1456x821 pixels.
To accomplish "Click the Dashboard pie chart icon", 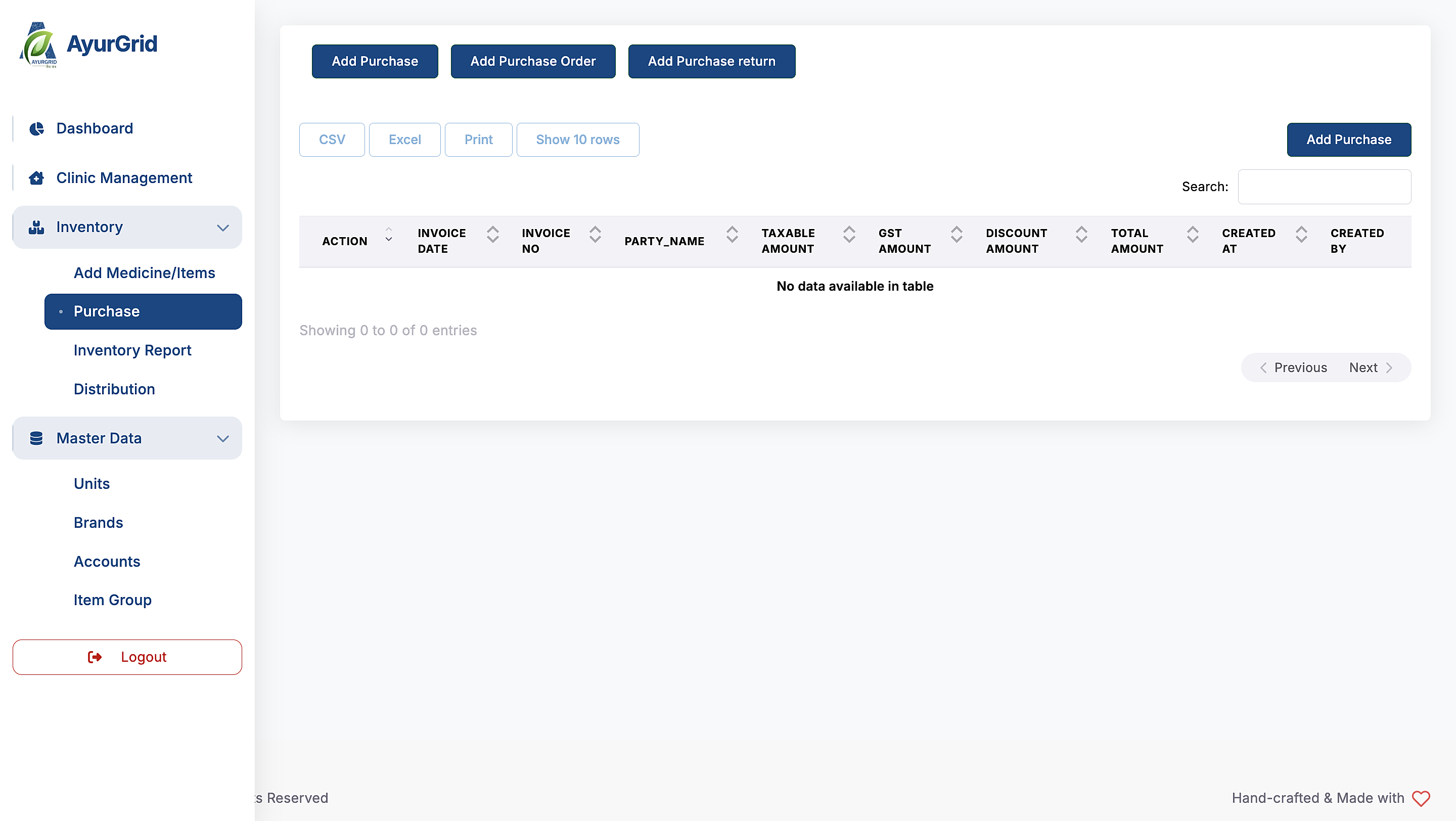I will pyautogui.click(x=37, y=129).
